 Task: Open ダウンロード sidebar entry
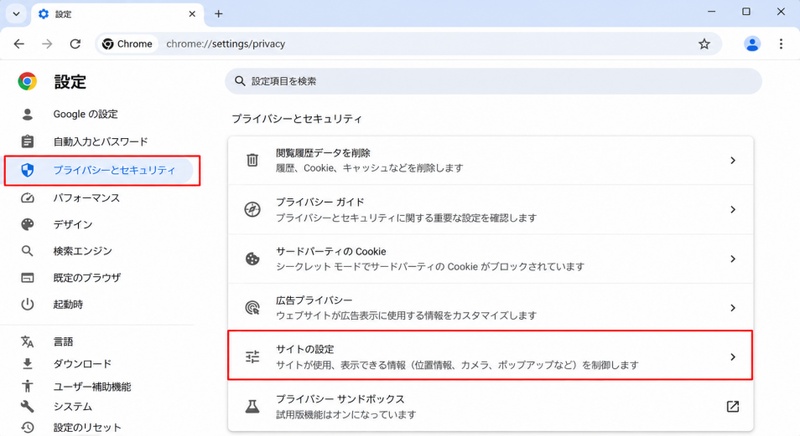[82, 364]
